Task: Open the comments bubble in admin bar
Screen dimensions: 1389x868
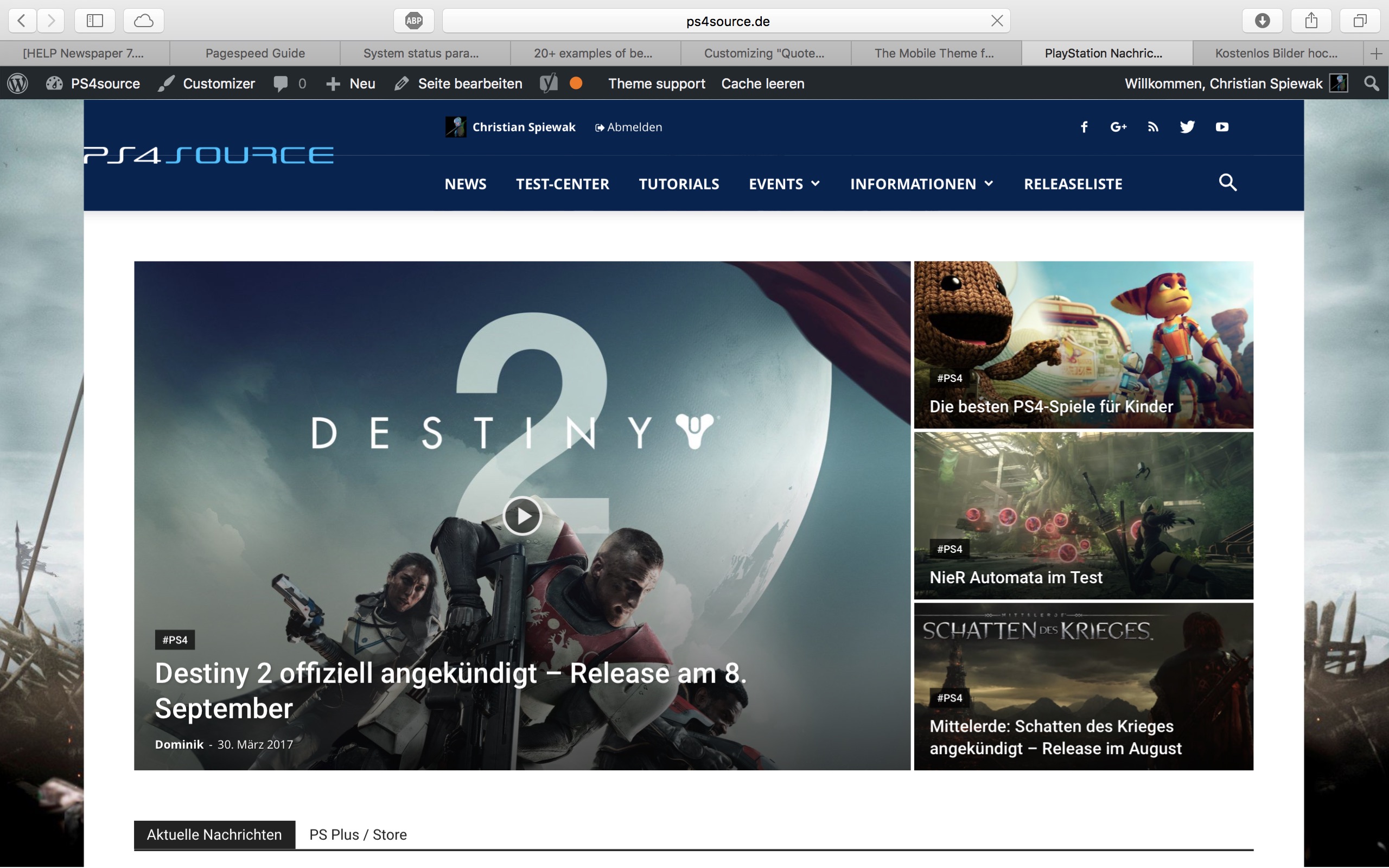Action: (290, 84)
